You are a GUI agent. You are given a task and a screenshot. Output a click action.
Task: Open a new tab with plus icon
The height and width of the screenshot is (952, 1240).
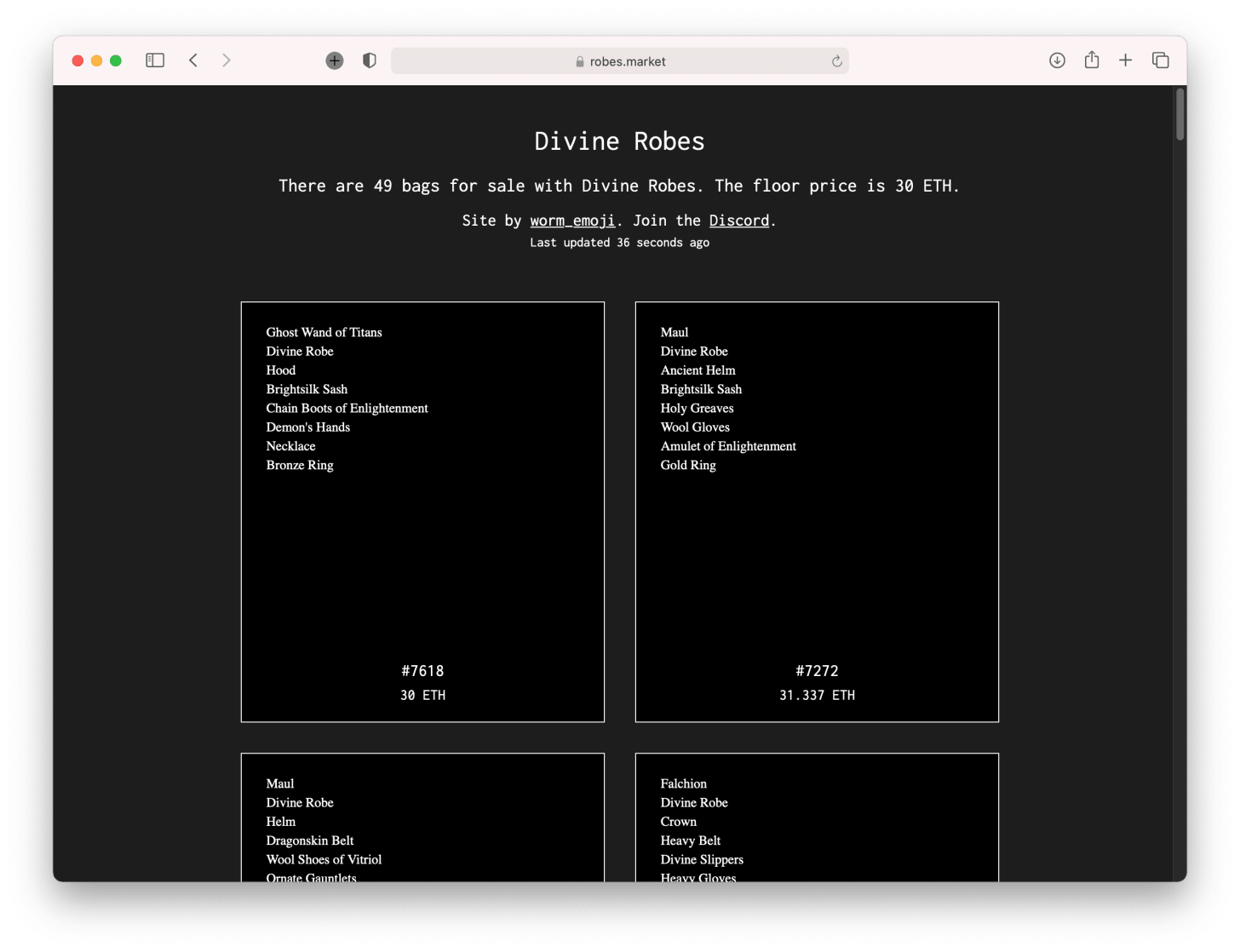(x=1126, y=60)
